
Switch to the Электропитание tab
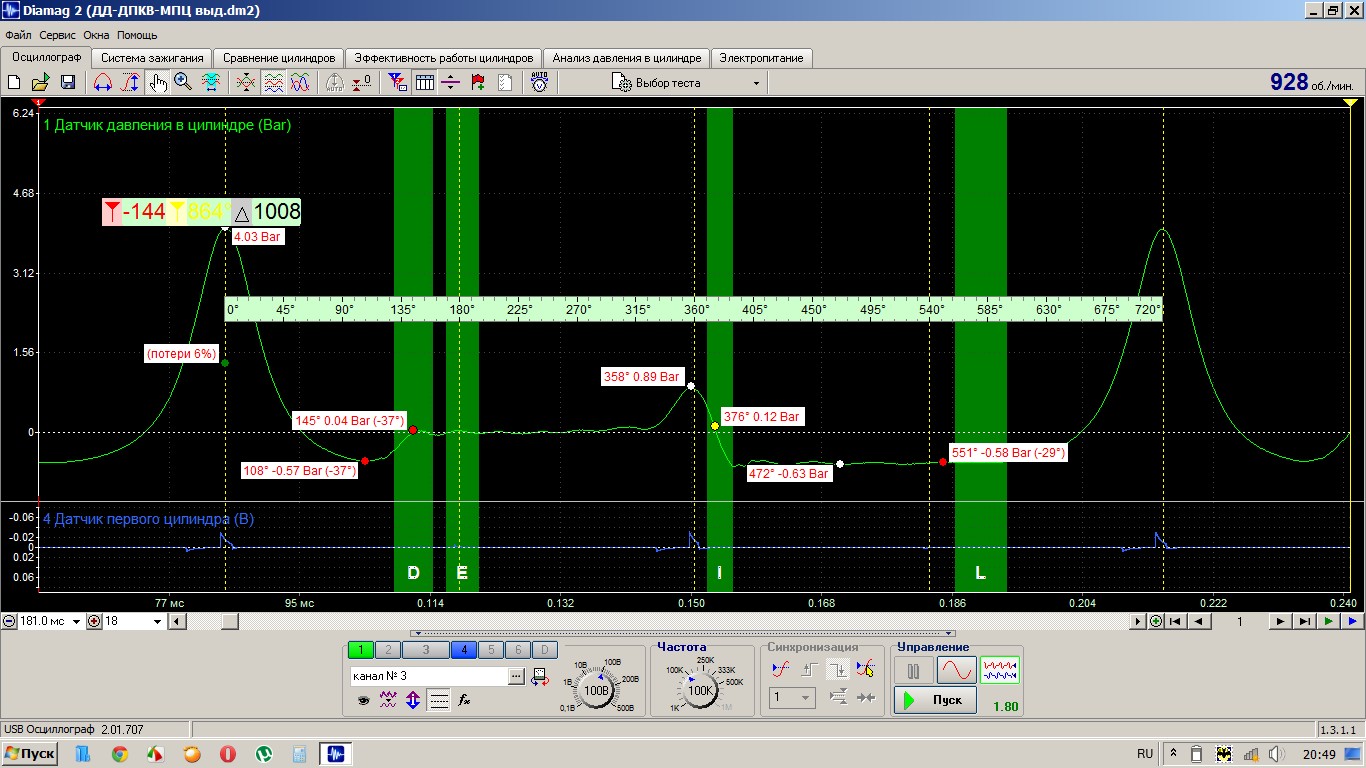[761, 58]
